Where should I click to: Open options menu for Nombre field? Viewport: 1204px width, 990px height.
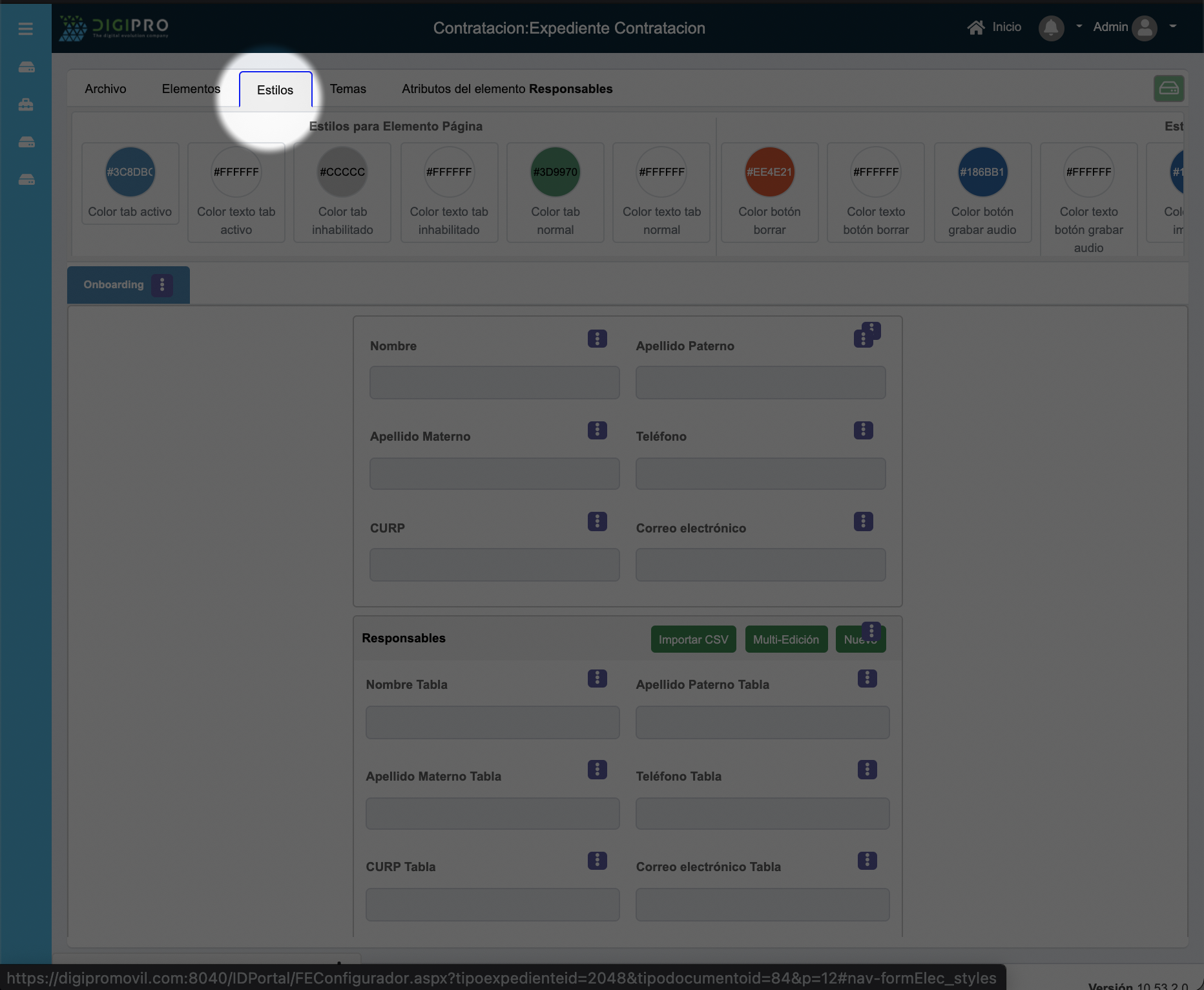pos(597,339)
